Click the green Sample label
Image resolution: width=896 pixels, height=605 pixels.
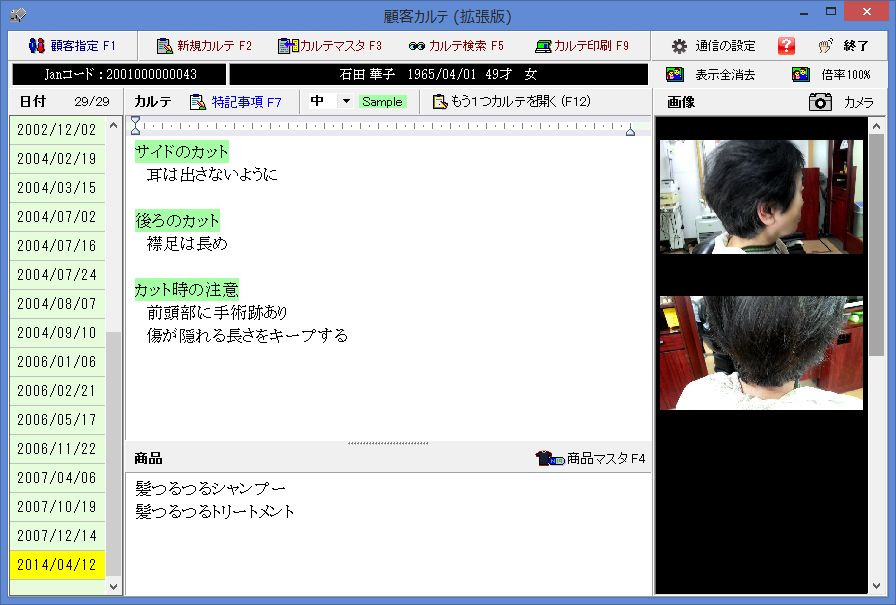coord(382,102)
